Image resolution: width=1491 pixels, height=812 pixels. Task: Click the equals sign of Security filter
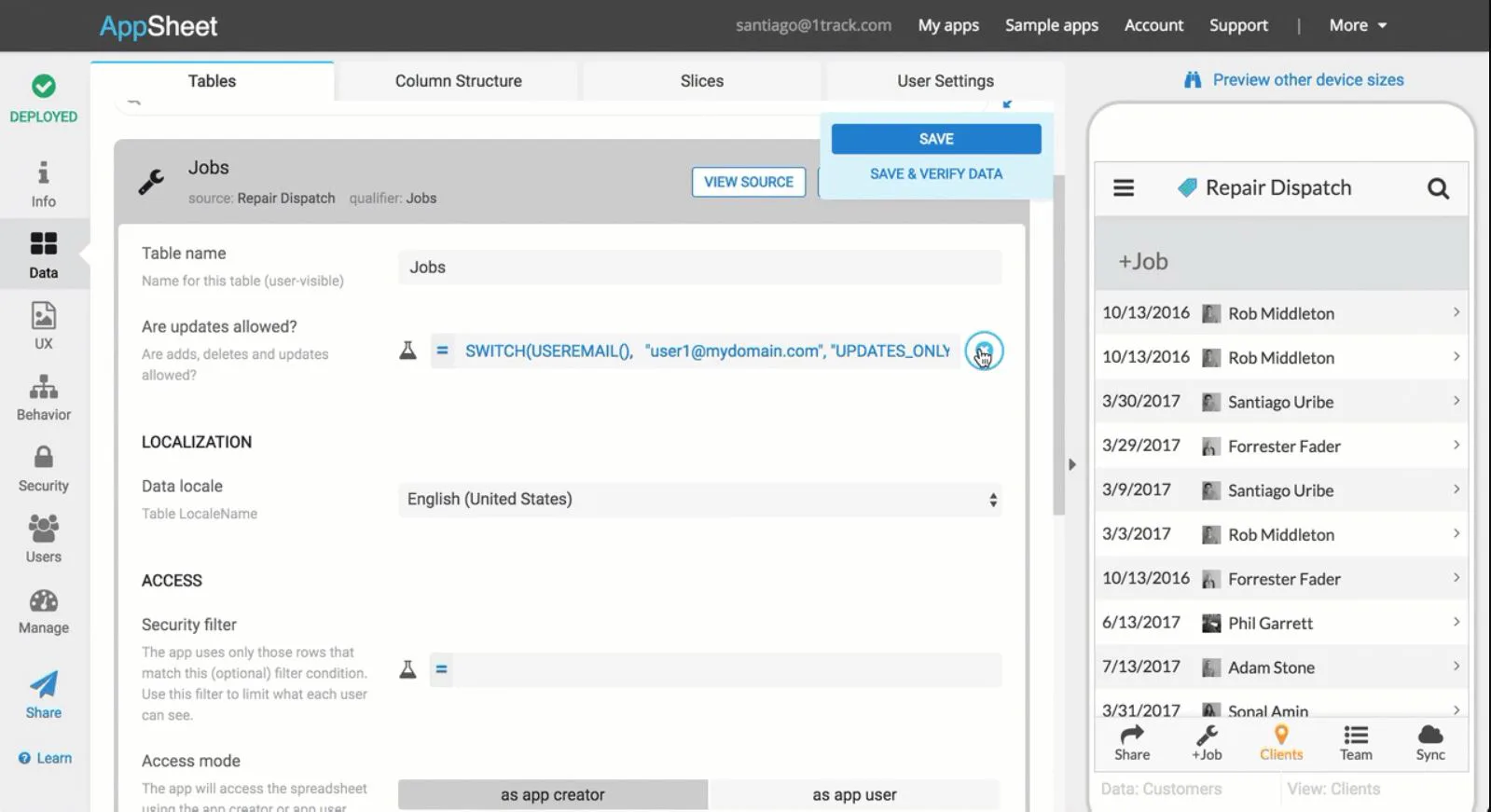tap(442, 669)
